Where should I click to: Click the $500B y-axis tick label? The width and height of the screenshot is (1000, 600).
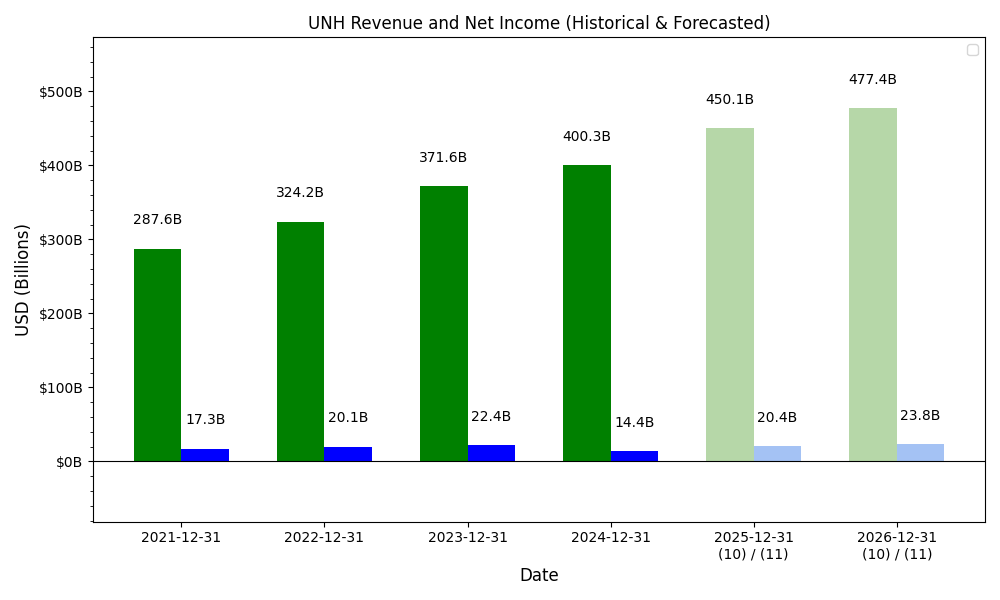(x=61, y=92)
